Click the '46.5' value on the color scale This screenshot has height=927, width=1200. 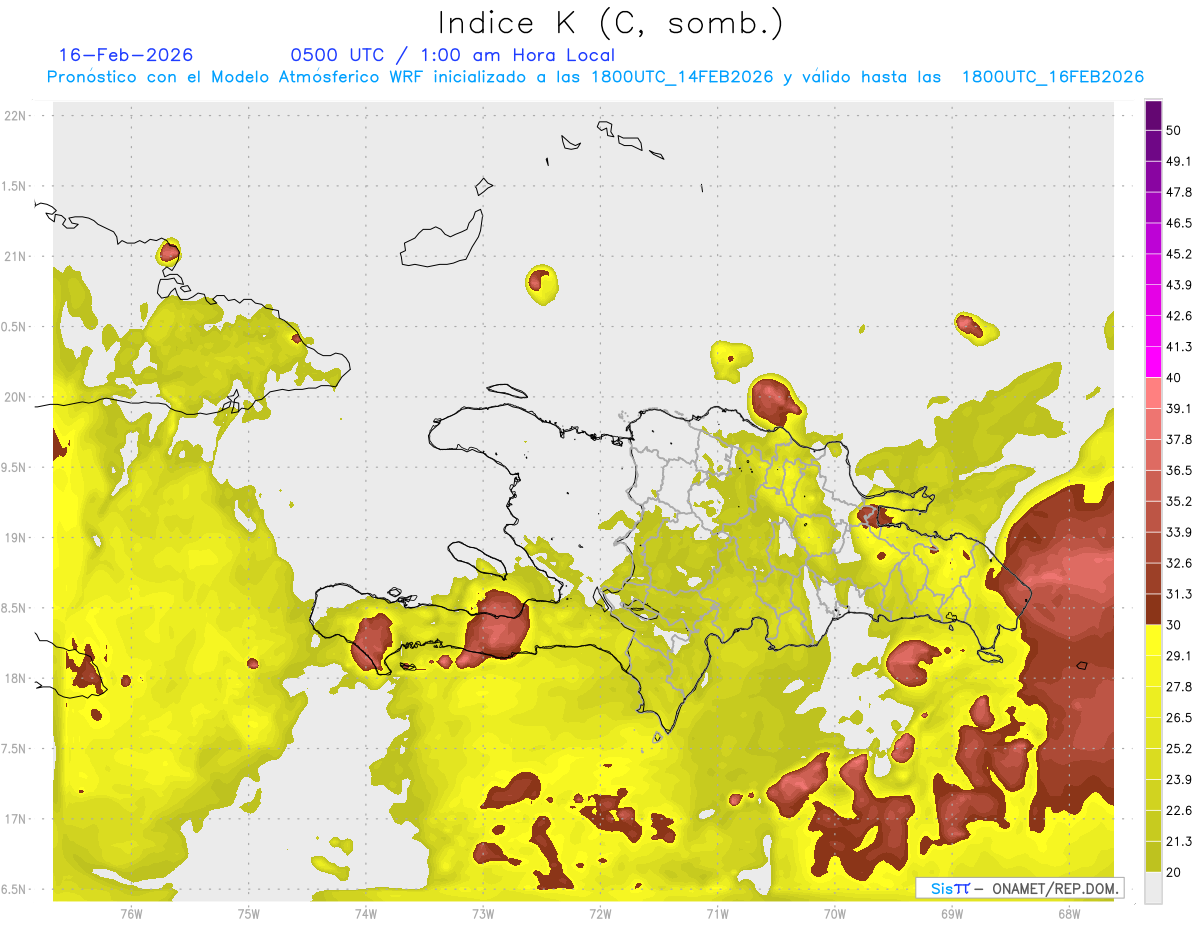click(x=1179, y=223)
